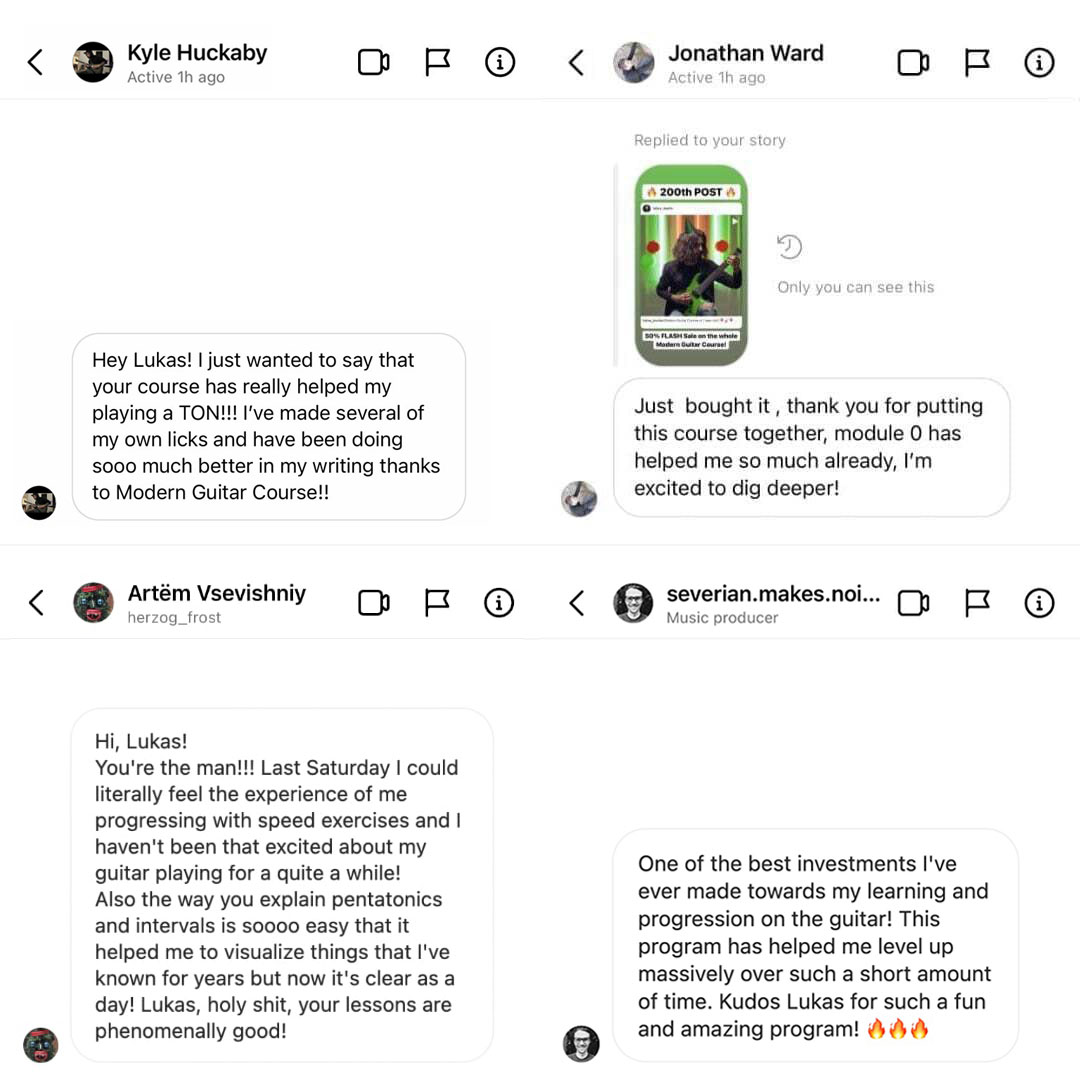Go back from Kyle Huckaby chat
Screen dimensions: 1080x1080
coord(35,63)
